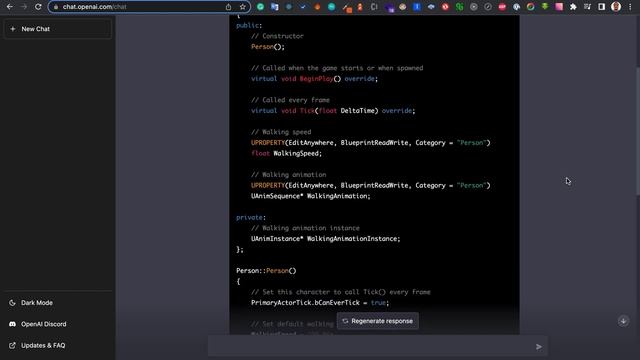Click the blue cloud extension icon
The width and height of the screenshot is (640, 360).
[431, 7]
